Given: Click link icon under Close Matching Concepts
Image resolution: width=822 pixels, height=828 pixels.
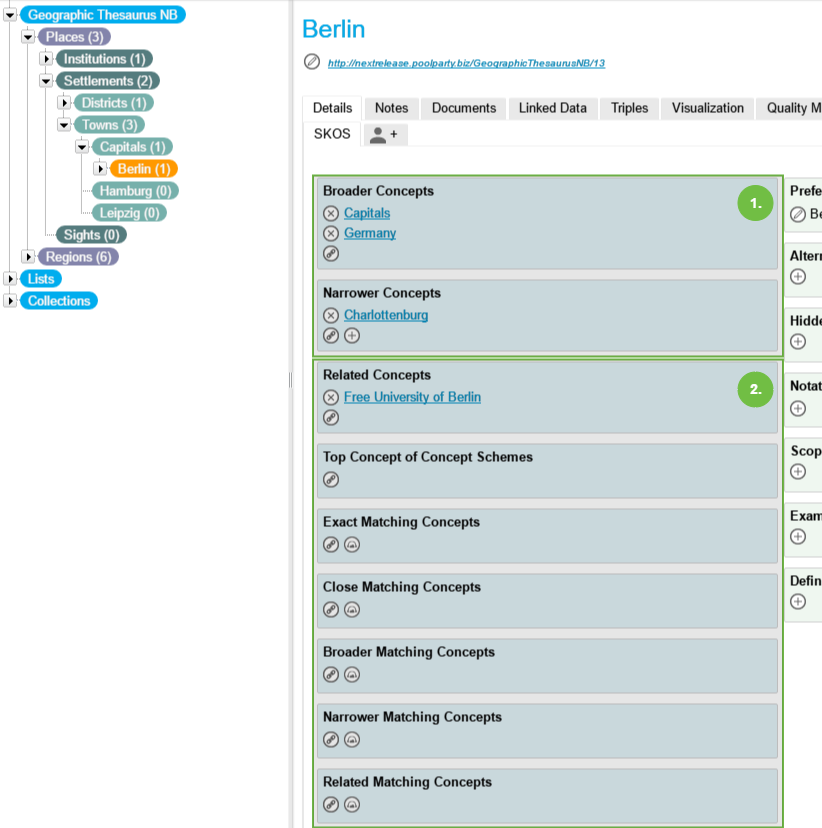Looking at the screenshot, I should click(x=331, y=609).
